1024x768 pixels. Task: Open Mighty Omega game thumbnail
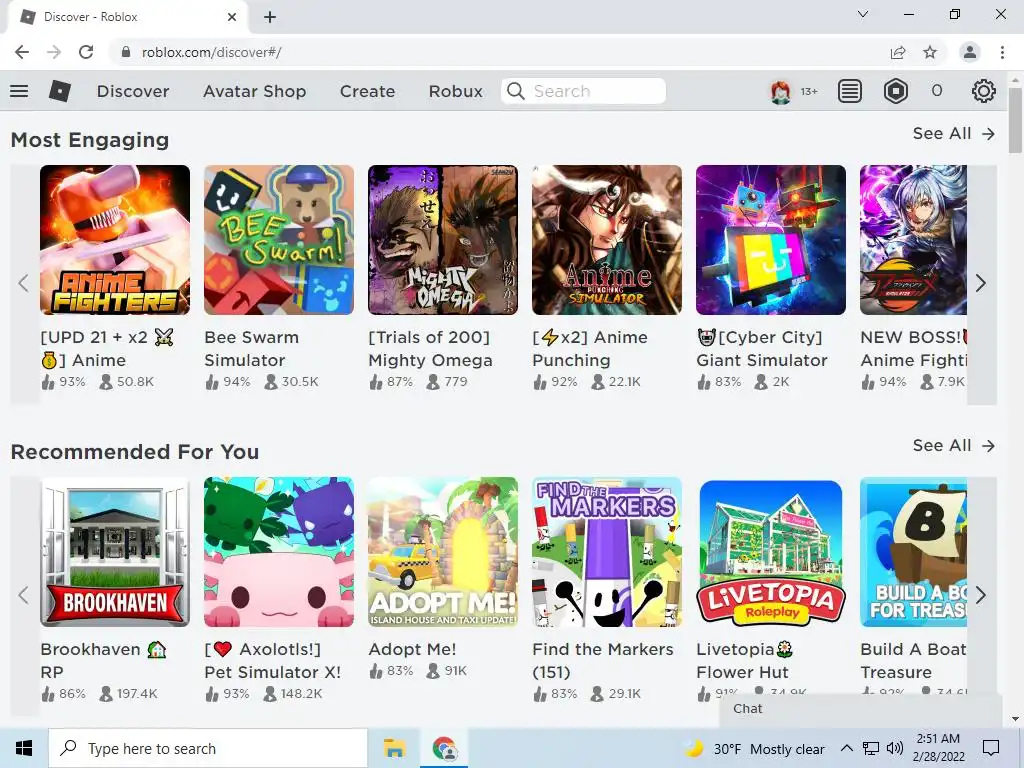pyautogui.click(x=443, y=240)
